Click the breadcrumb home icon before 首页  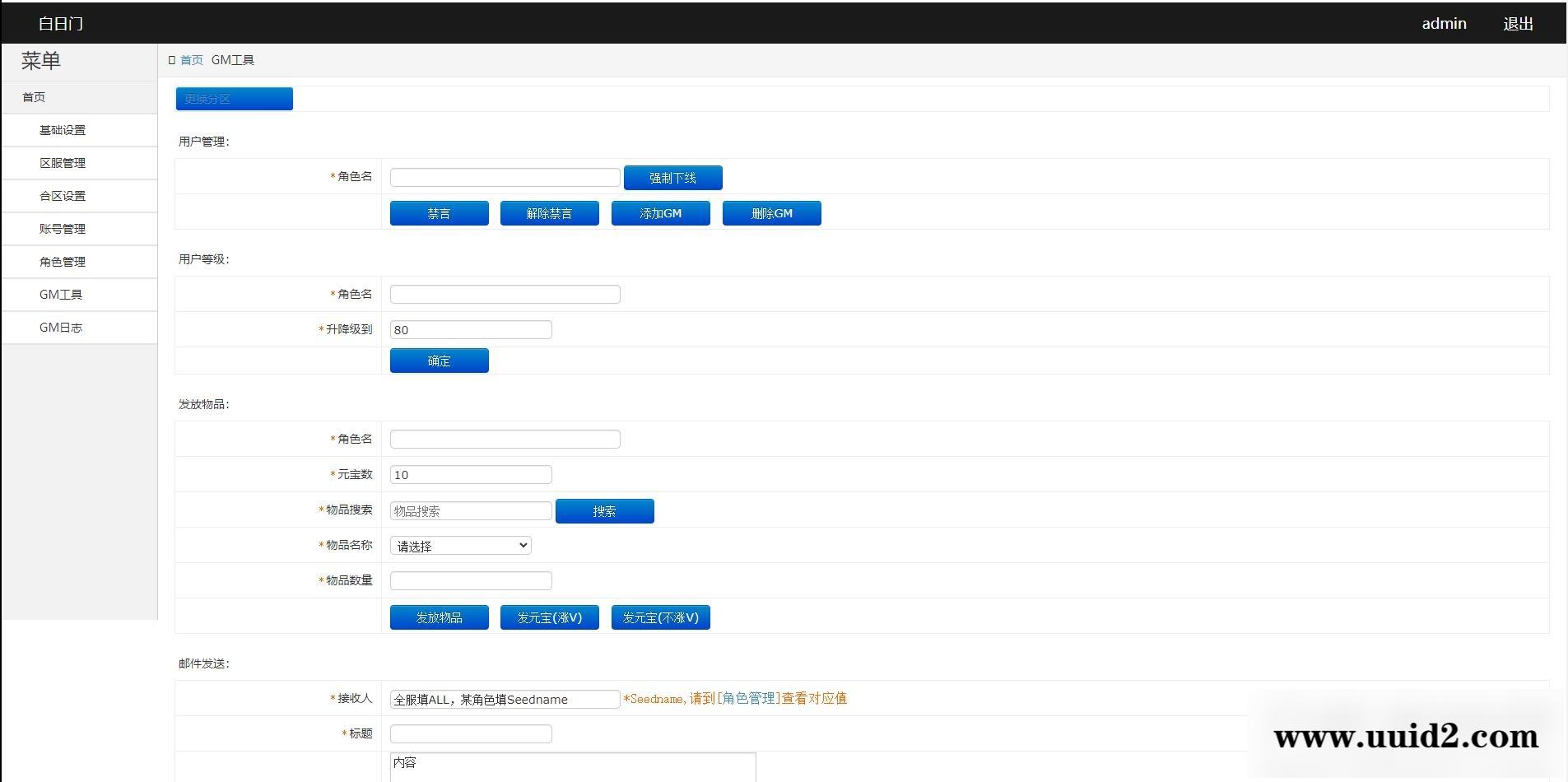[171, 59]
